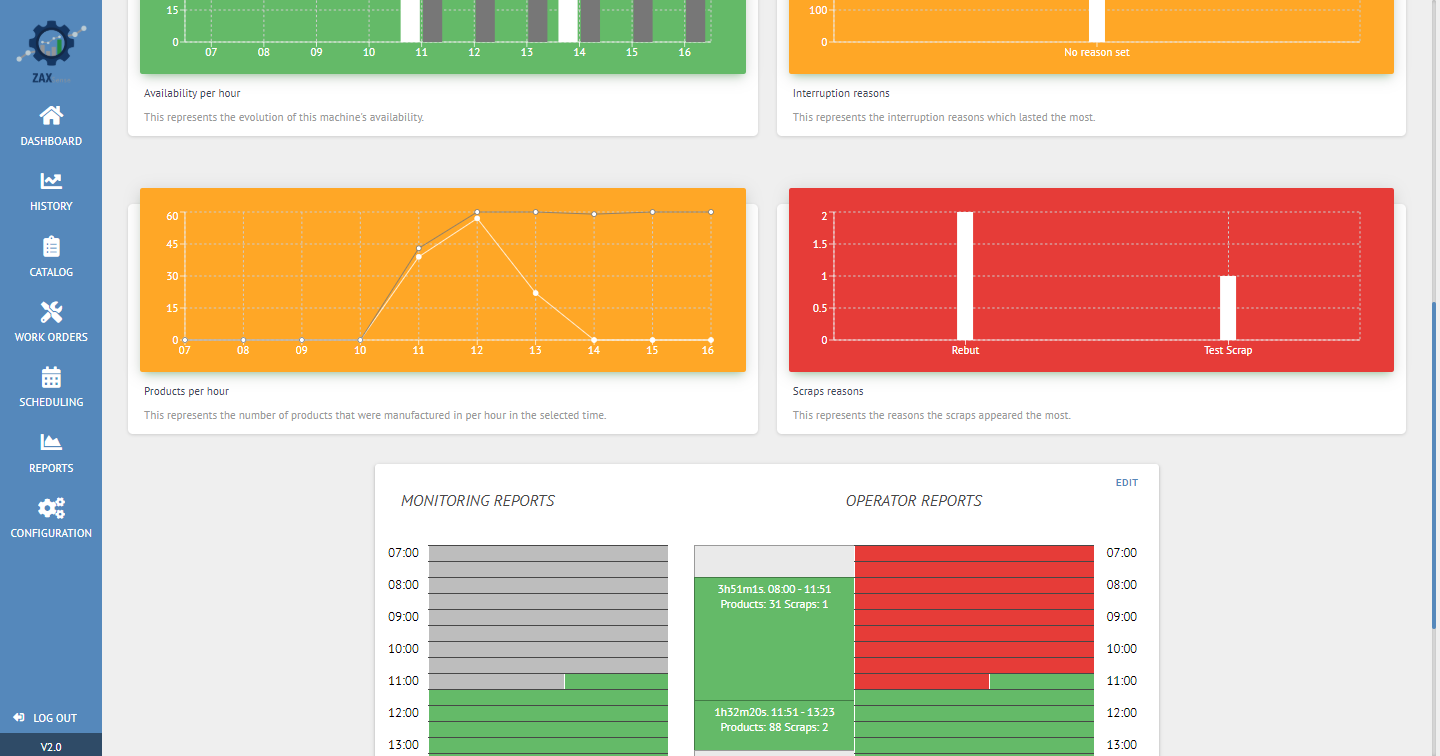Select the 3h51m1s 08:00-11:51 operator block
This screenshot has height=756, width=1440.
[774, 638]
